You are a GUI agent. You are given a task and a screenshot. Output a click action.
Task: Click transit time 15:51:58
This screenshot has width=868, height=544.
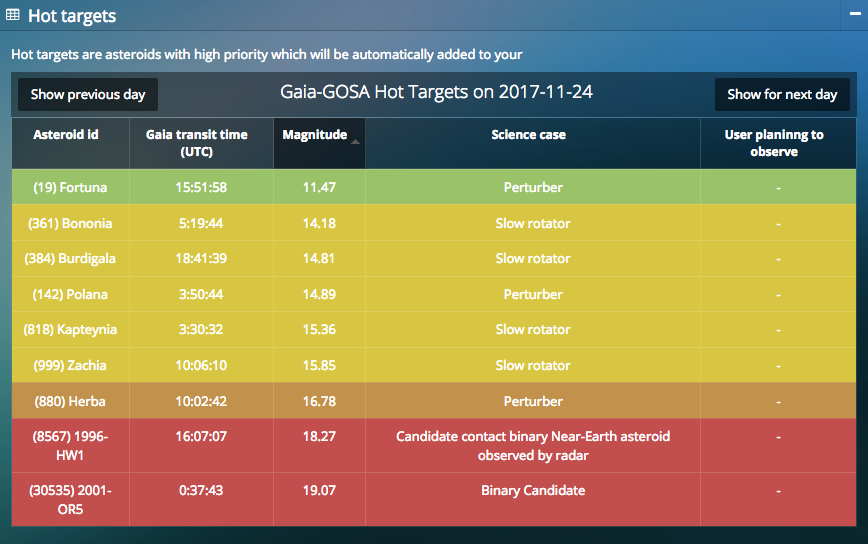coord(201,188)
